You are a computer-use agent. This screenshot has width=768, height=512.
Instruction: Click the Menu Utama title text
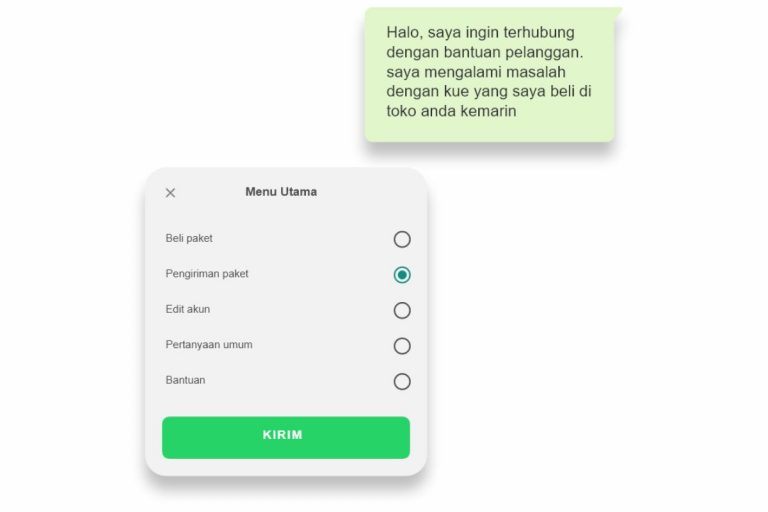pos(281,192)
